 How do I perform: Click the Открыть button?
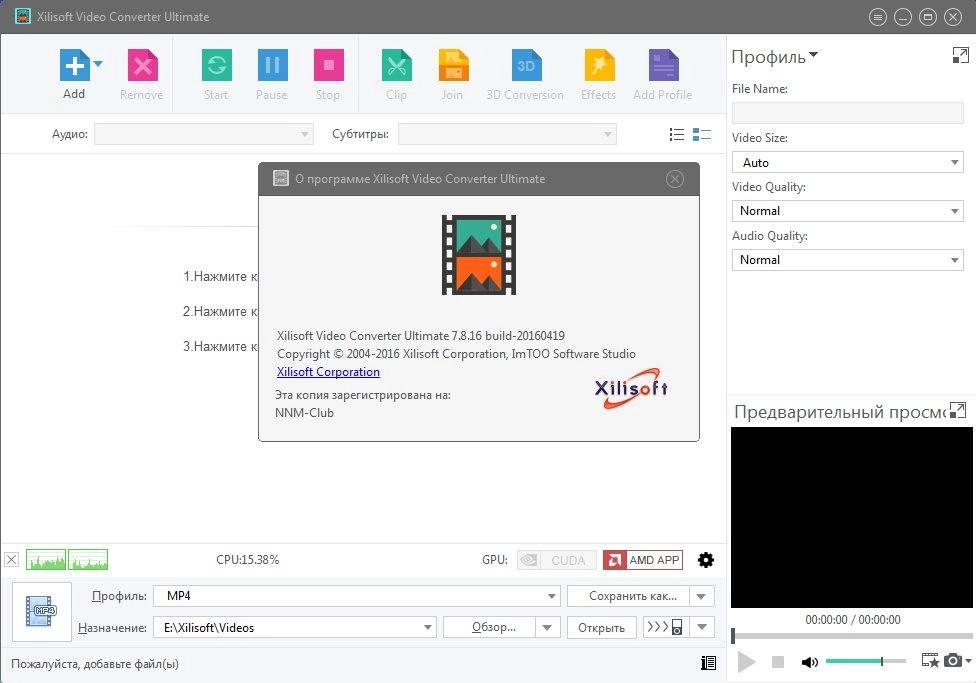coord(601,628)
